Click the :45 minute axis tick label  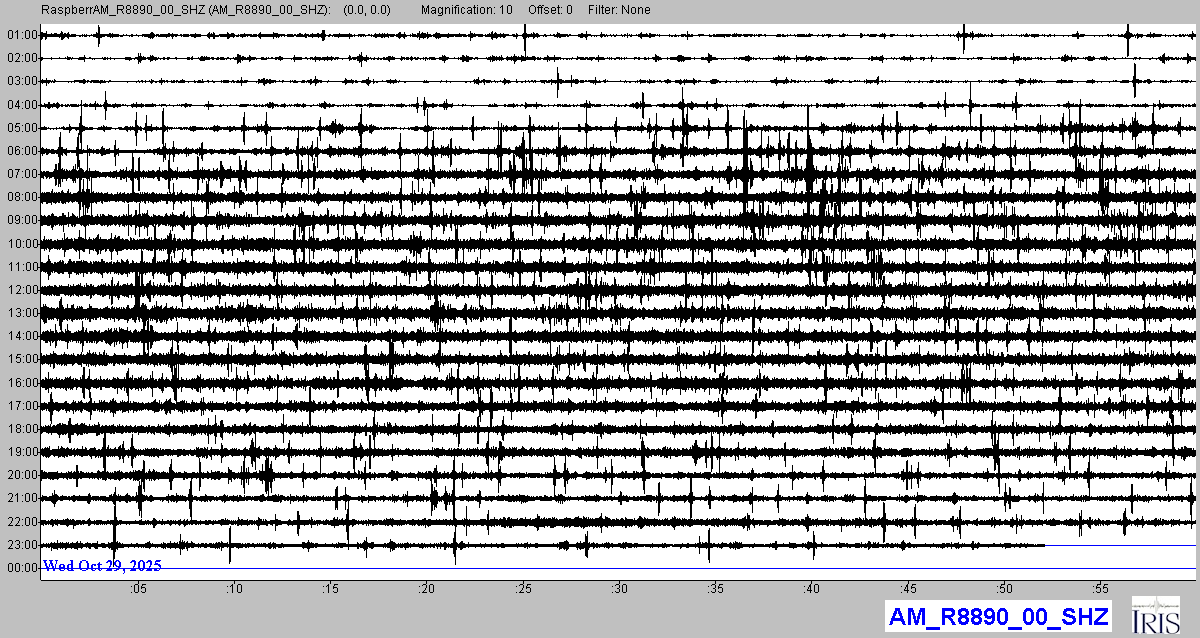point(909,588)
